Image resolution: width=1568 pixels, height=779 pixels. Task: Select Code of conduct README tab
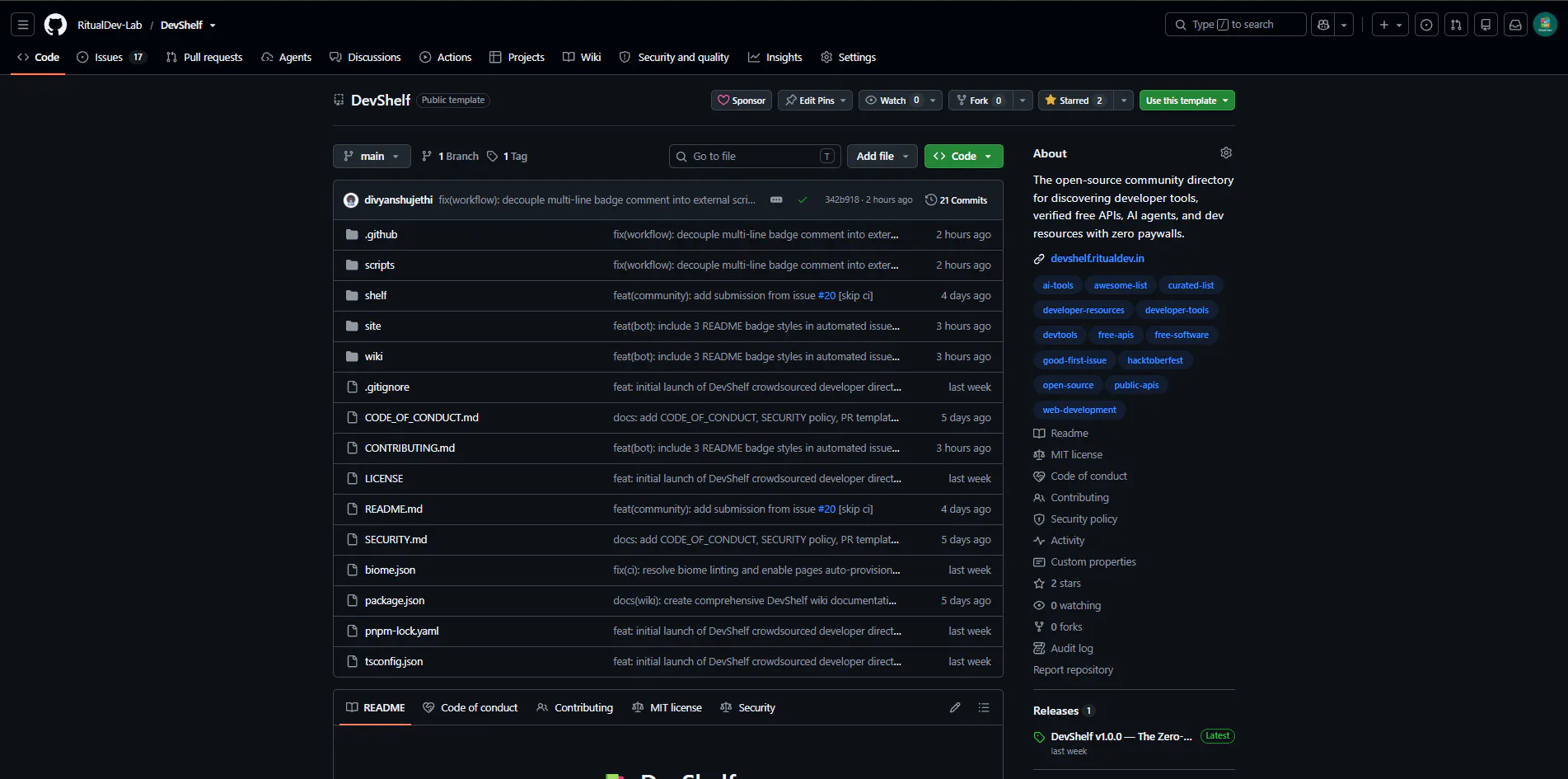click(x=470, y=707)
